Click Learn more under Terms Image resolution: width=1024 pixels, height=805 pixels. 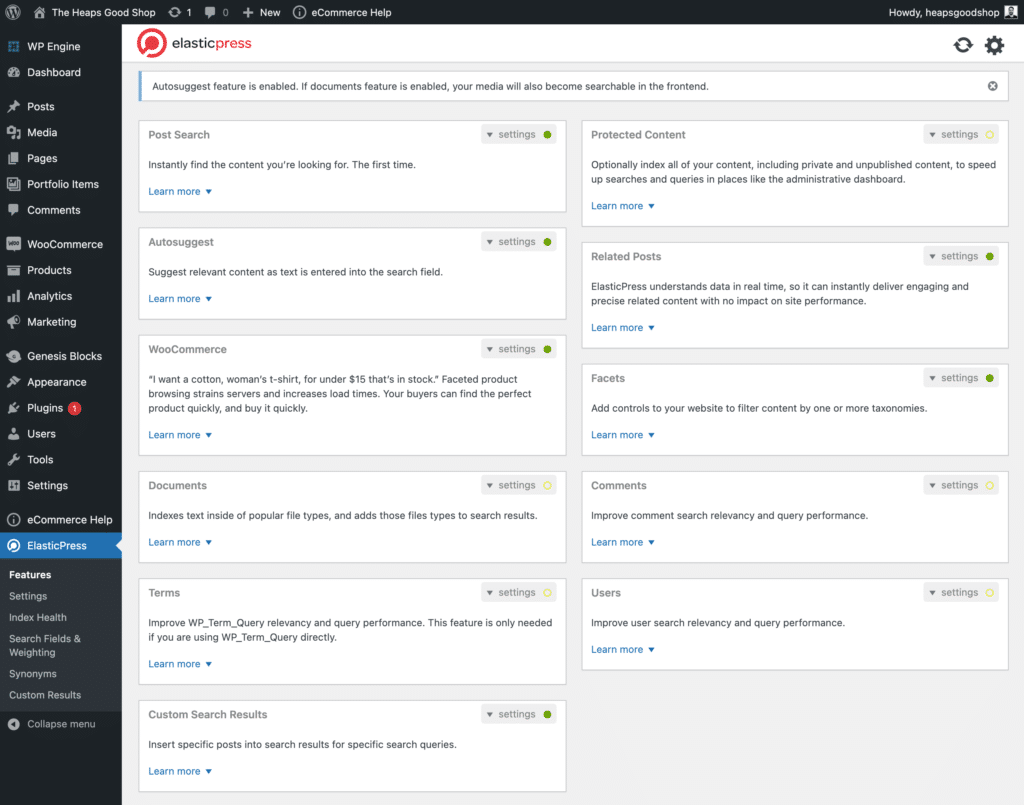pyautogui.click(x=180, y=664)
